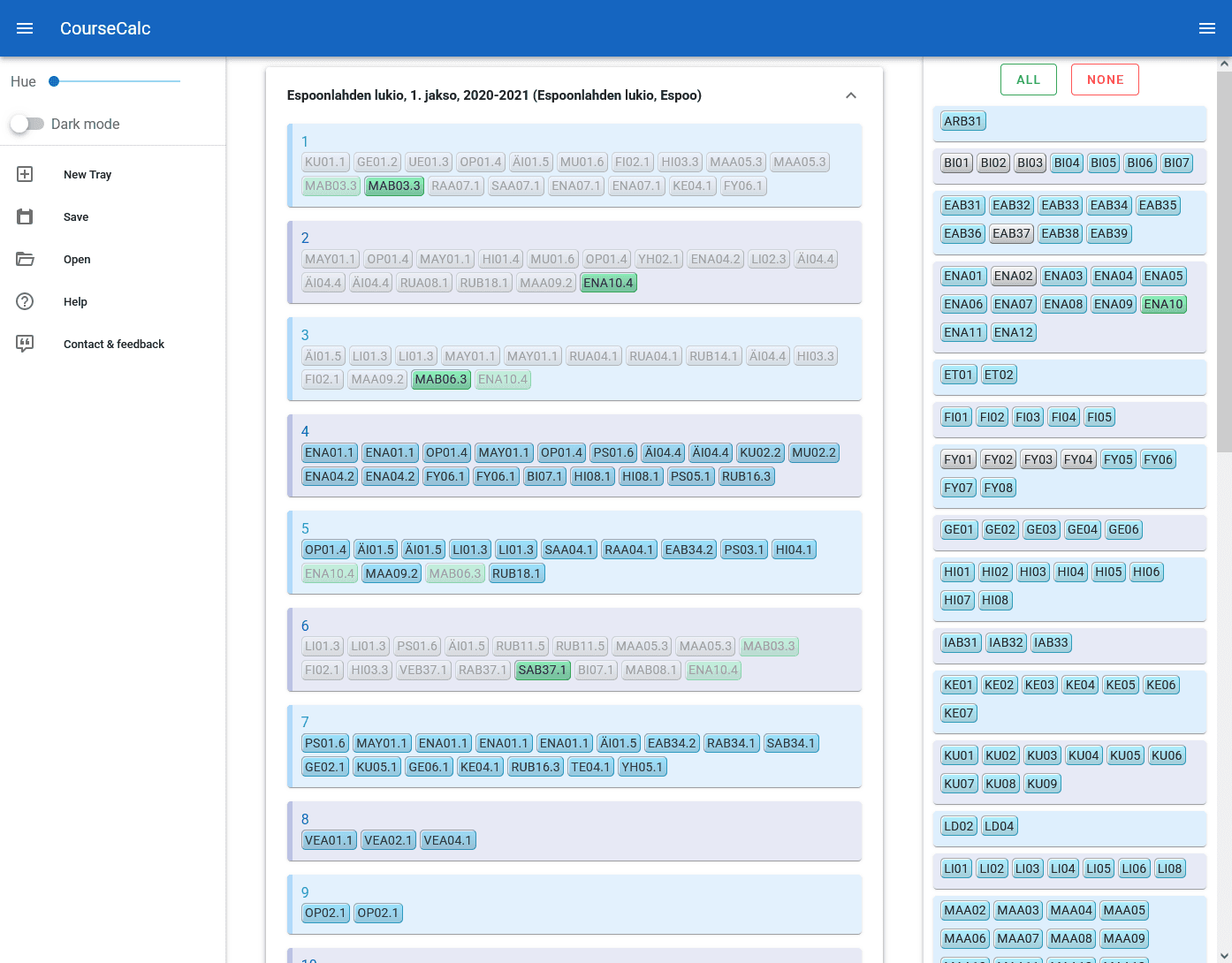This screenshot has width=1232, height=963.
Task: Create a New Tray
Action: pos(85,174)
